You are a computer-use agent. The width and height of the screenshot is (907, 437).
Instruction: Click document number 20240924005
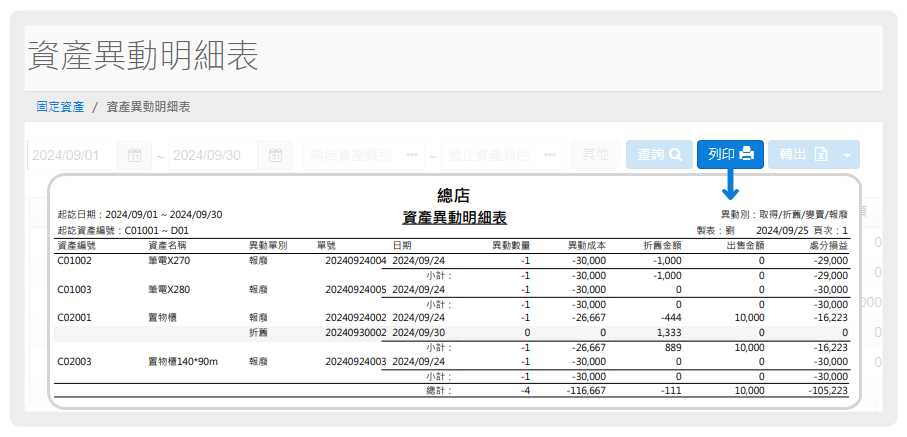[x=355, y=289]
